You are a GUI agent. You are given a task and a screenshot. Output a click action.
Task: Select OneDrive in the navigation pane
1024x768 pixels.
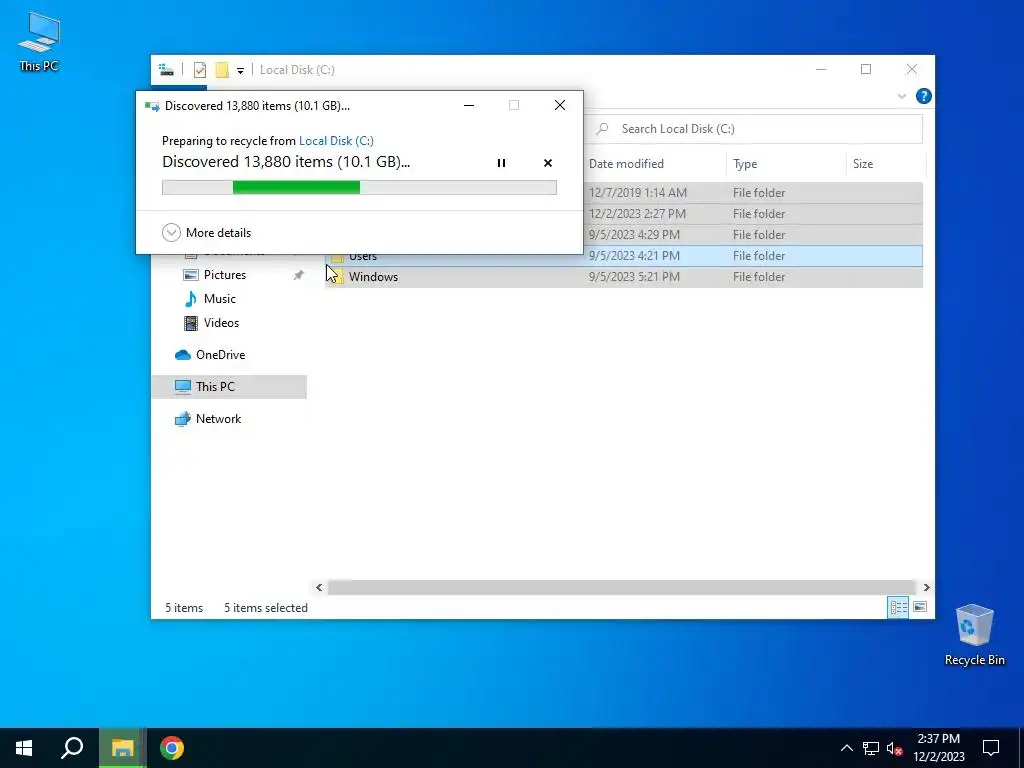(x=221, y=355)
